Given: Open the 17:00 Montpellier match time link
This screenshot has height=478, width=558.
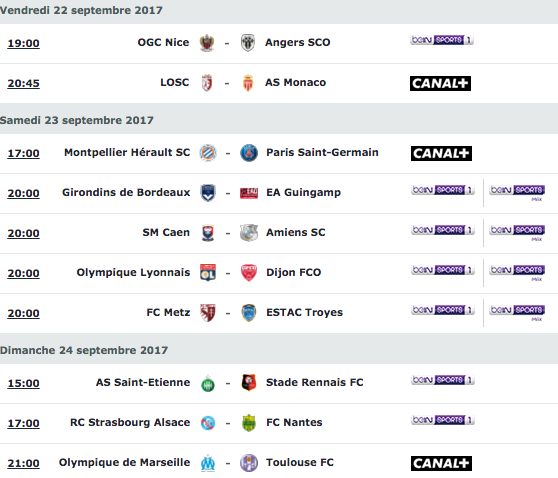Looking at the screenshot, I should click(23, 153).
